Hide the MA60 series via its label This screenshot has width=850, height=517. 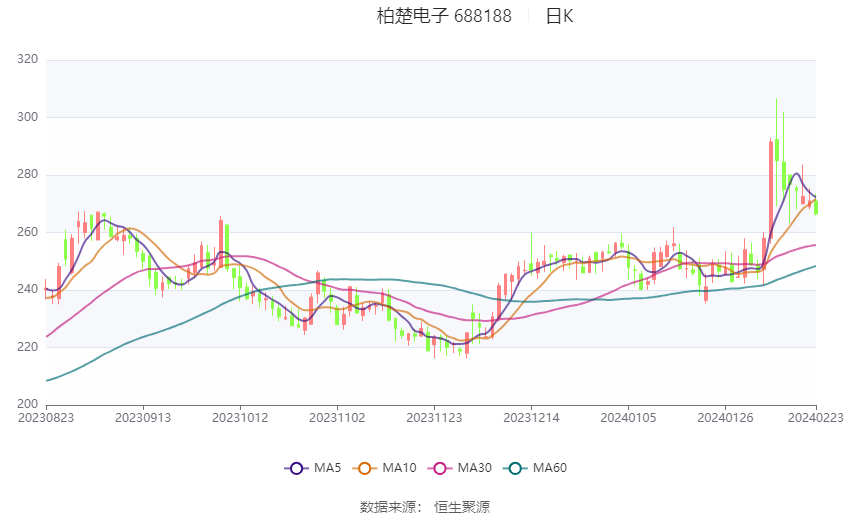point(550,468)
